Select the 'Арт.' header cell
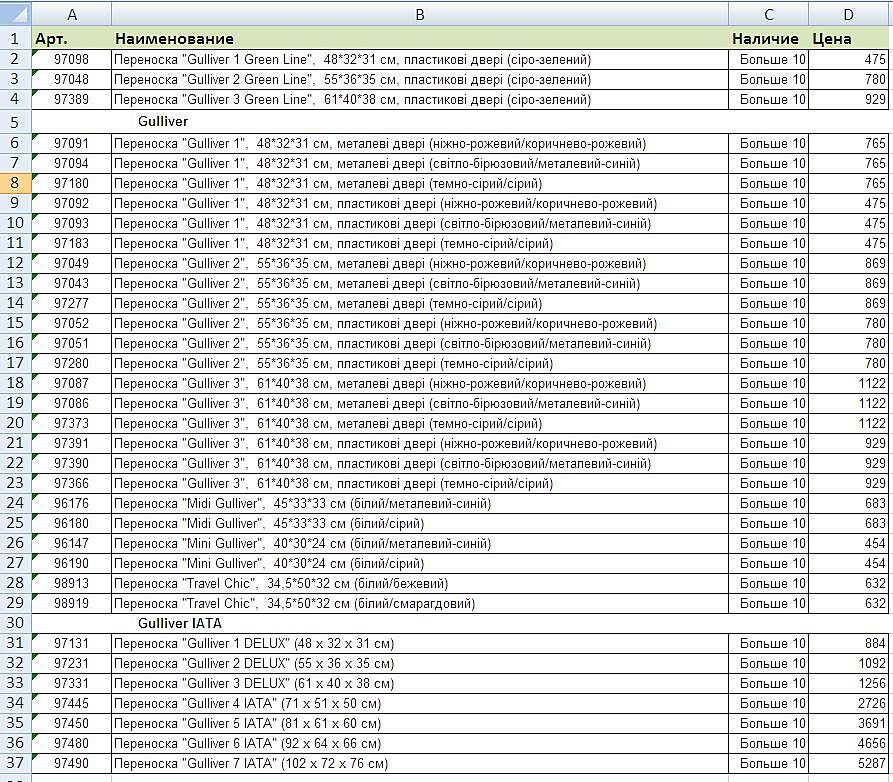Viewport: 893px width, 782px height. (x=71, y=39)
